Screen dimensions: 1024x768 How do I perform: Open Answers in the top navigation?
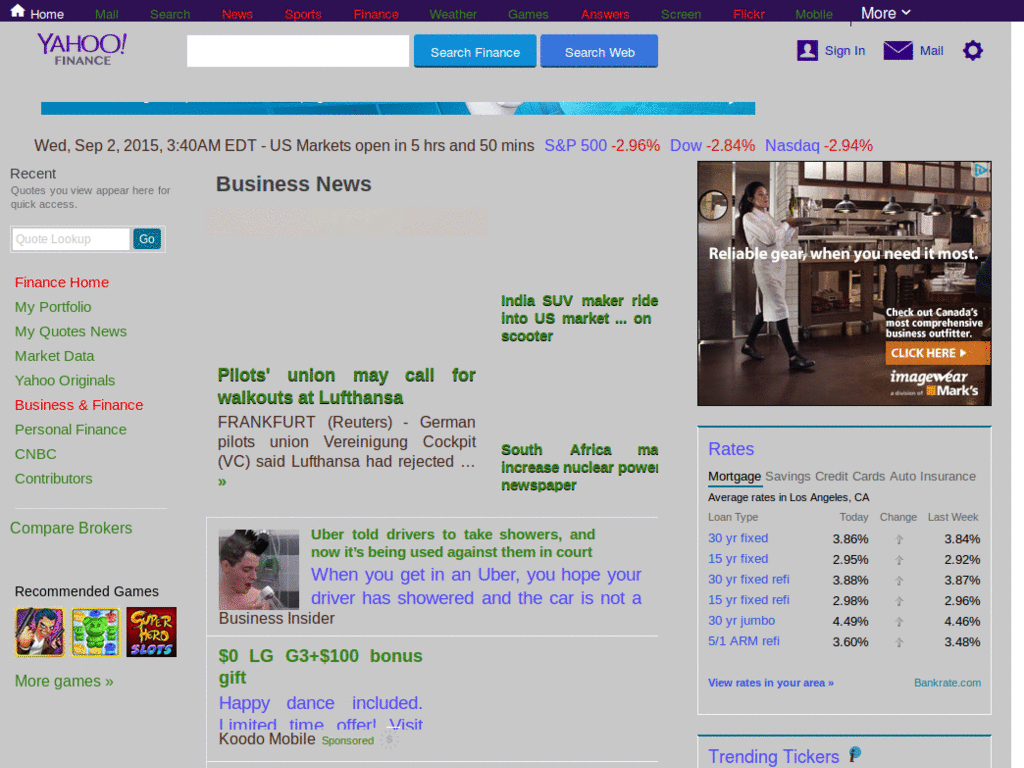click(605, 14)
